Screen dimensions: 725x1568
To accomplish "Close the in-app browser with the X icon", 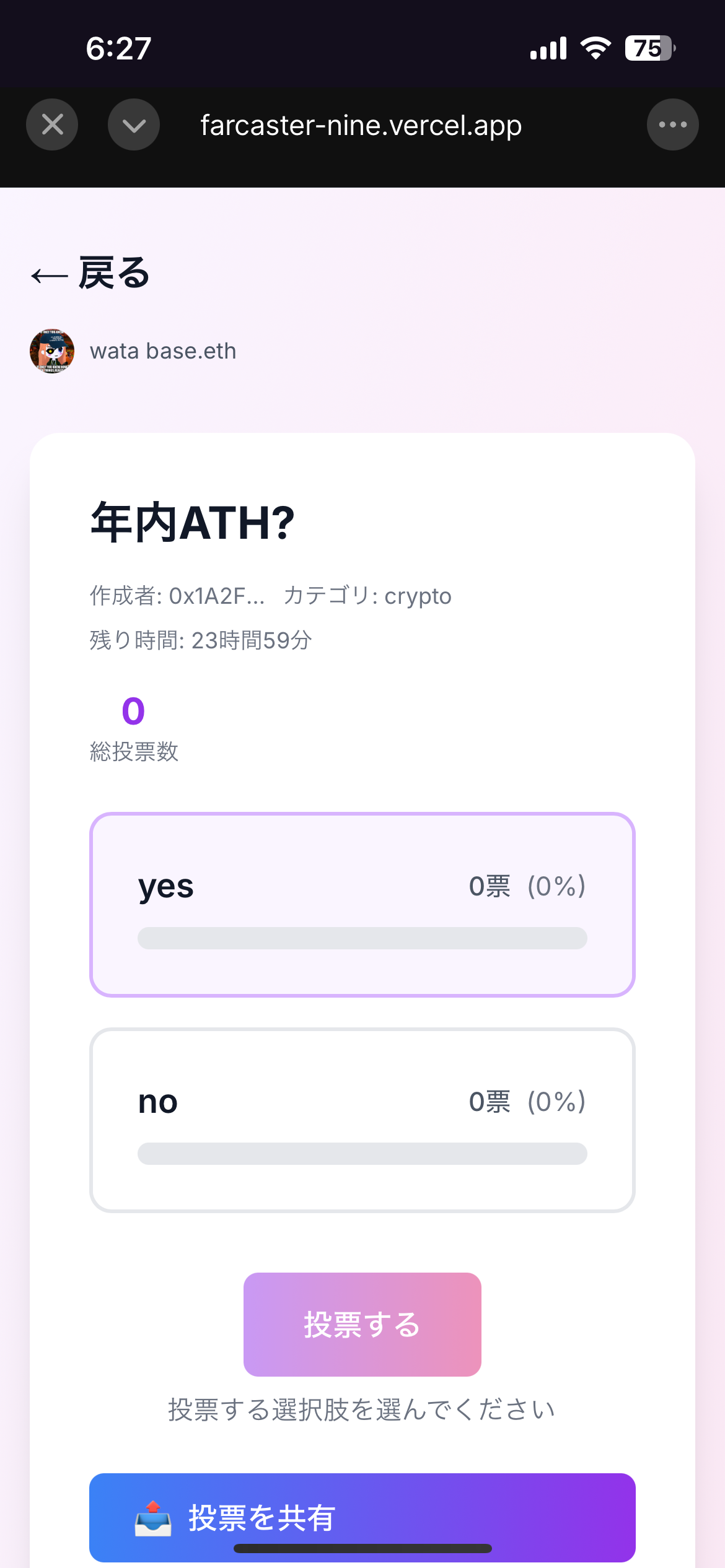I will pyautogui.click(x=52, y=124).
